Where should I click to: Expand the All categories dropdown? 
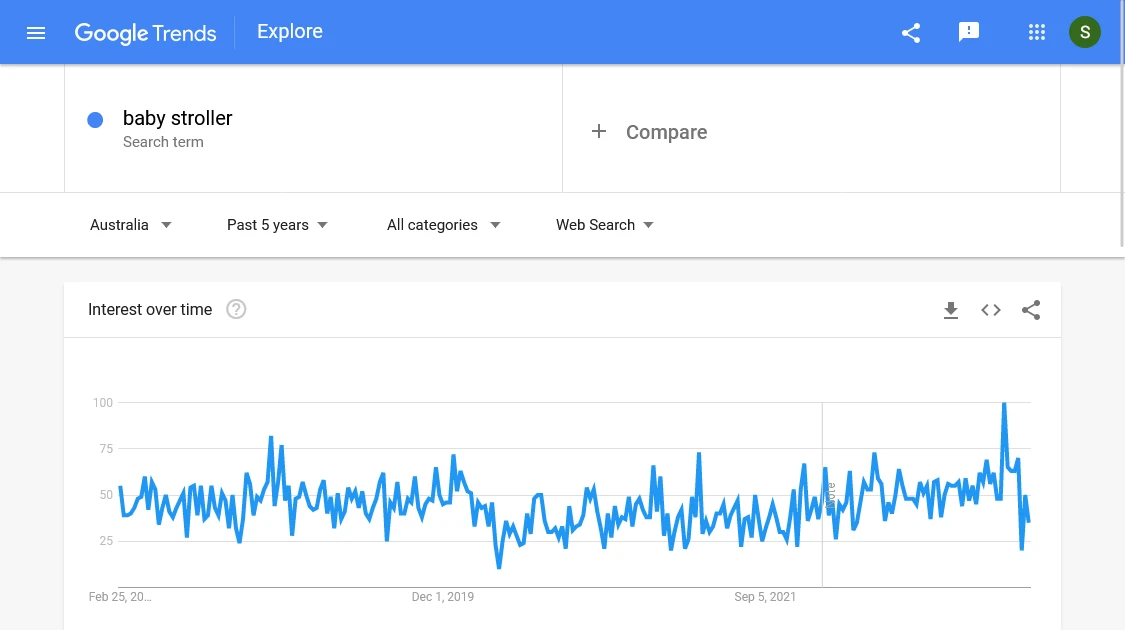443,225
